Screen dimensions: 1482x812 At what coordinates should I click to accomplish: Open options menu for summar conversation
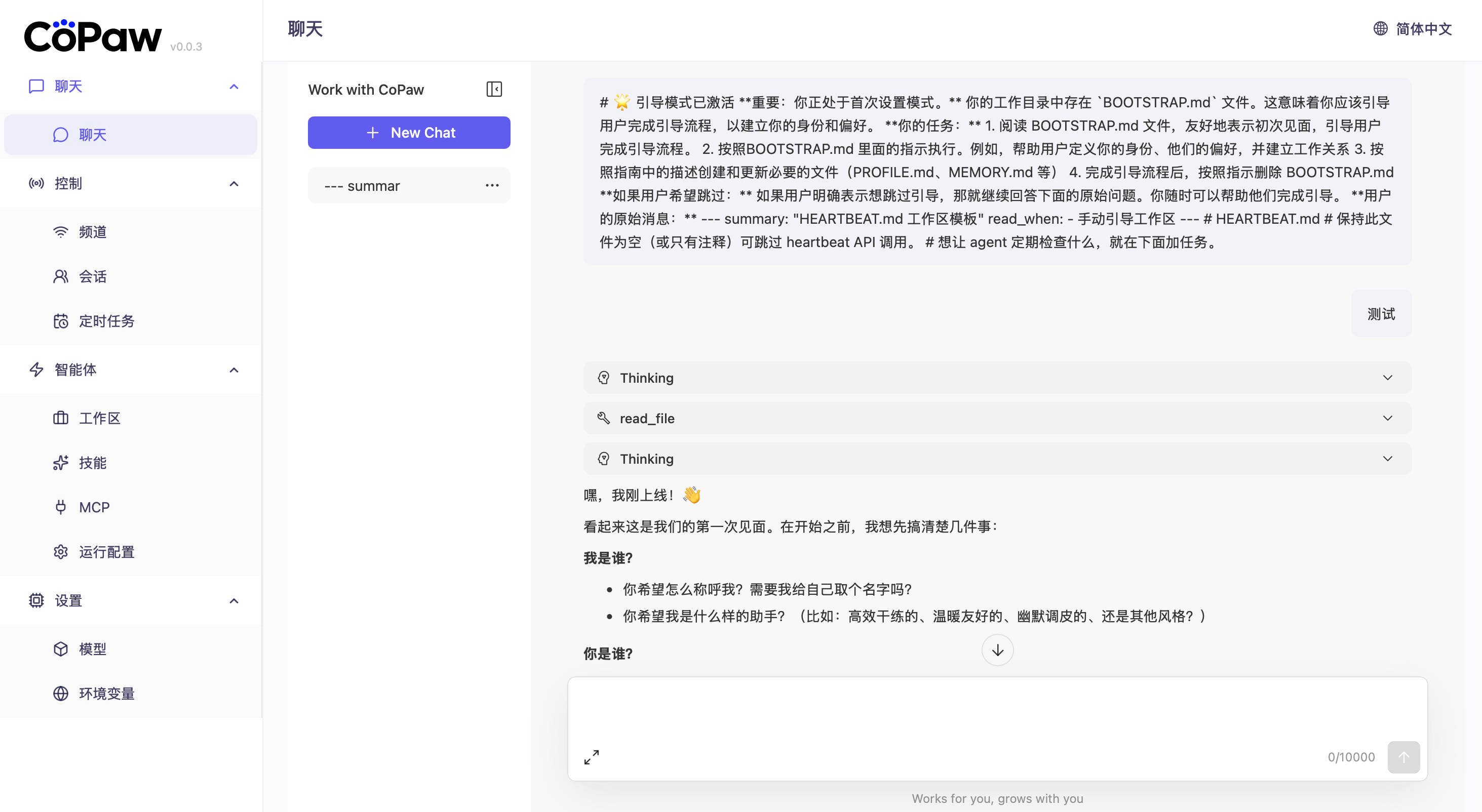pos(492,185)
